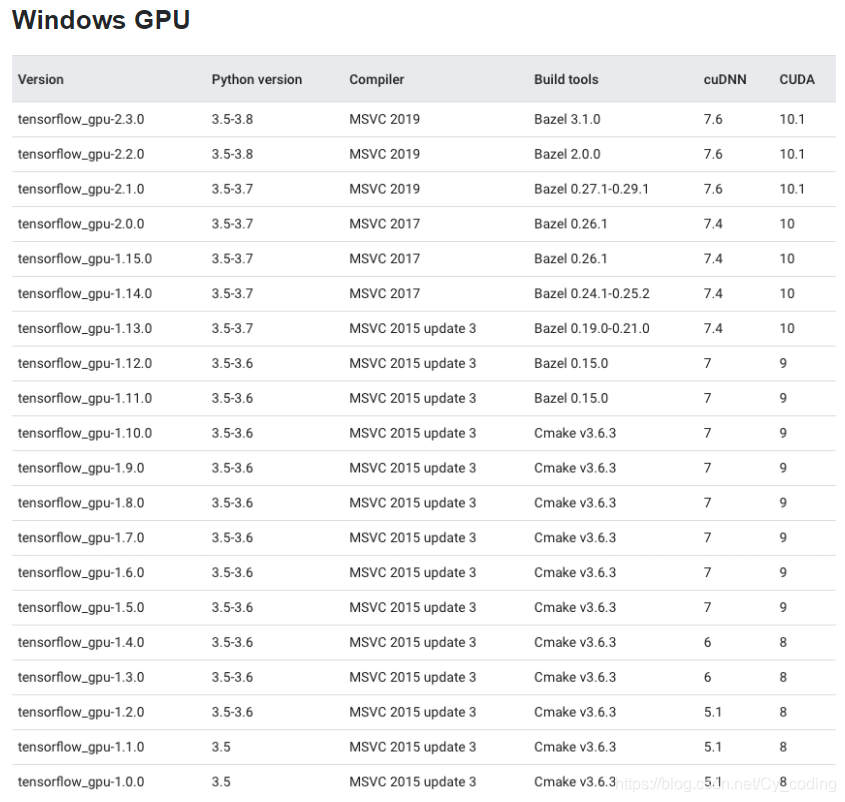Click Cmake v3.6.3 in tensorflow_gpu-1.10.0 row
The height and width of the screenshot is (802, 845).
coord(574,433)
